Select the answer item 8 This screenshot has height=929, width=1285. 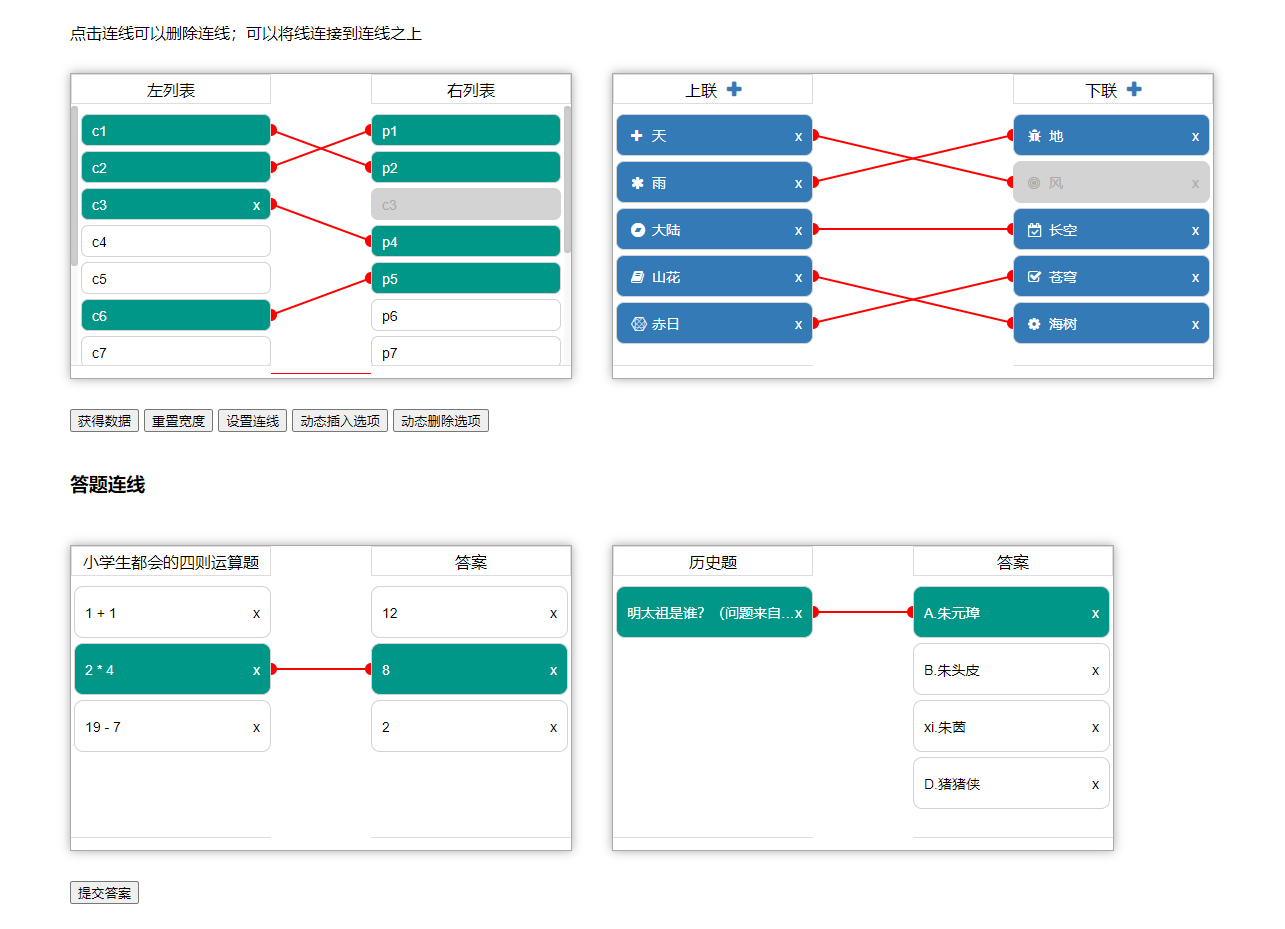pyautogui.click(x=469, y=670)
